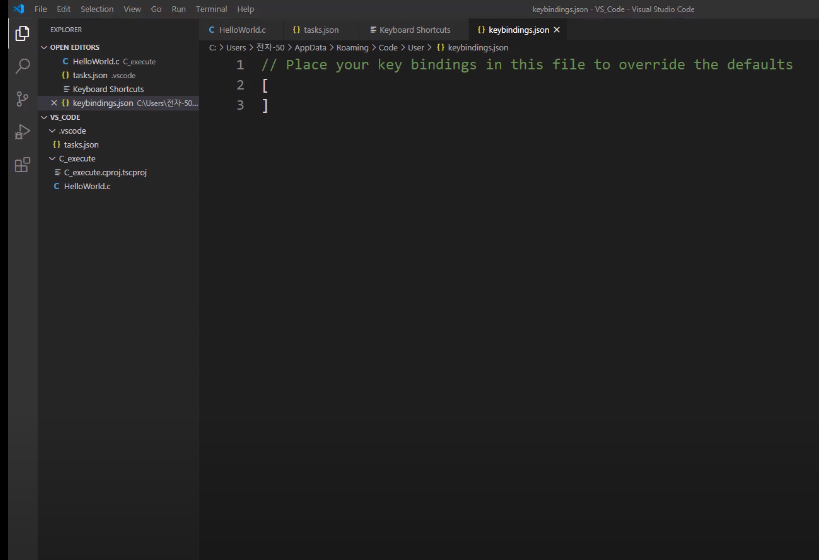Click the list icon on Keyboard Shortcuts tab

click(x=373, y=30)
